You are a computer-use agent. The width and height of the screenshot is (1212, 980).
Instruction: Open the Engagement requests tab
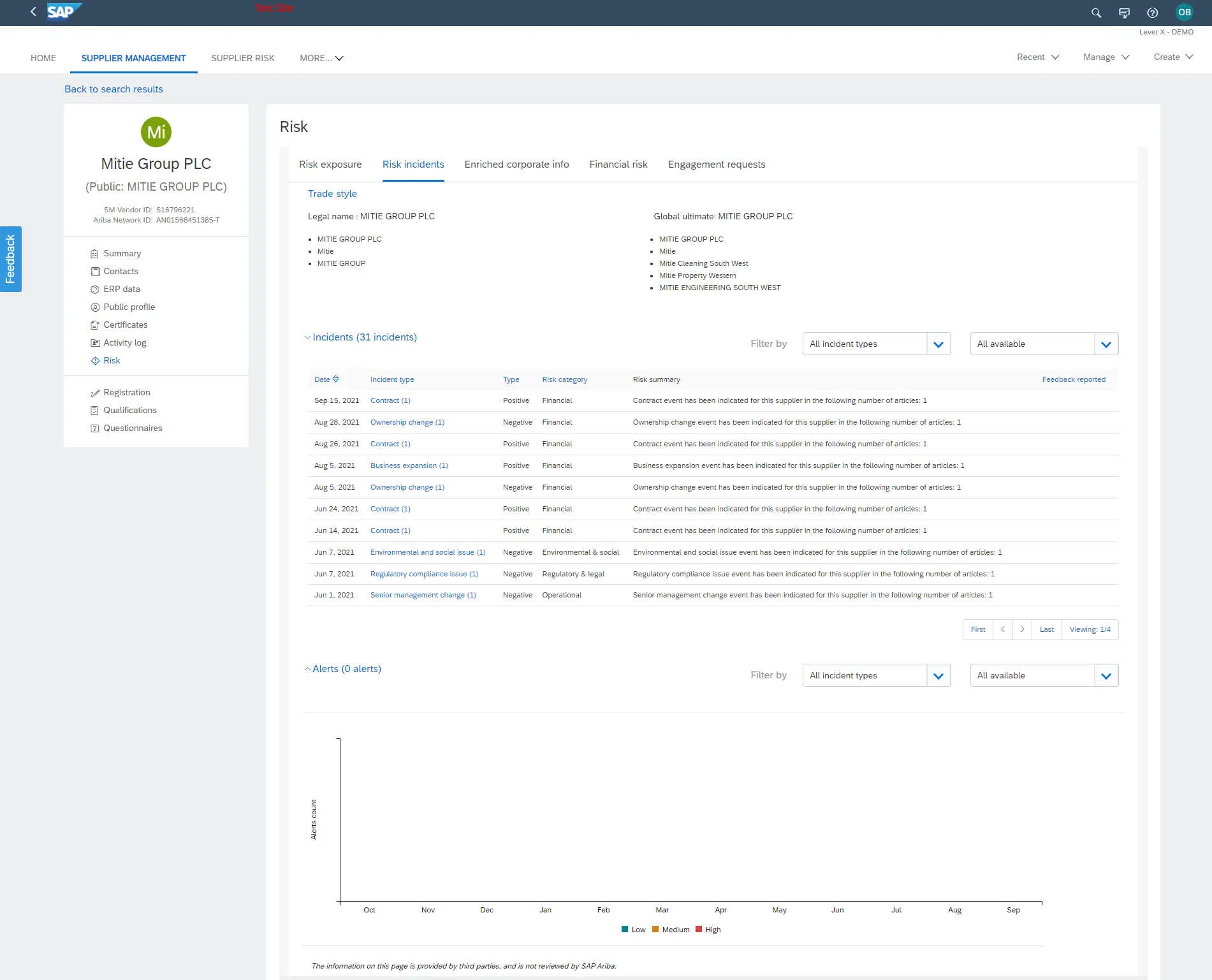pyautogui.click(x=717, y=165)
